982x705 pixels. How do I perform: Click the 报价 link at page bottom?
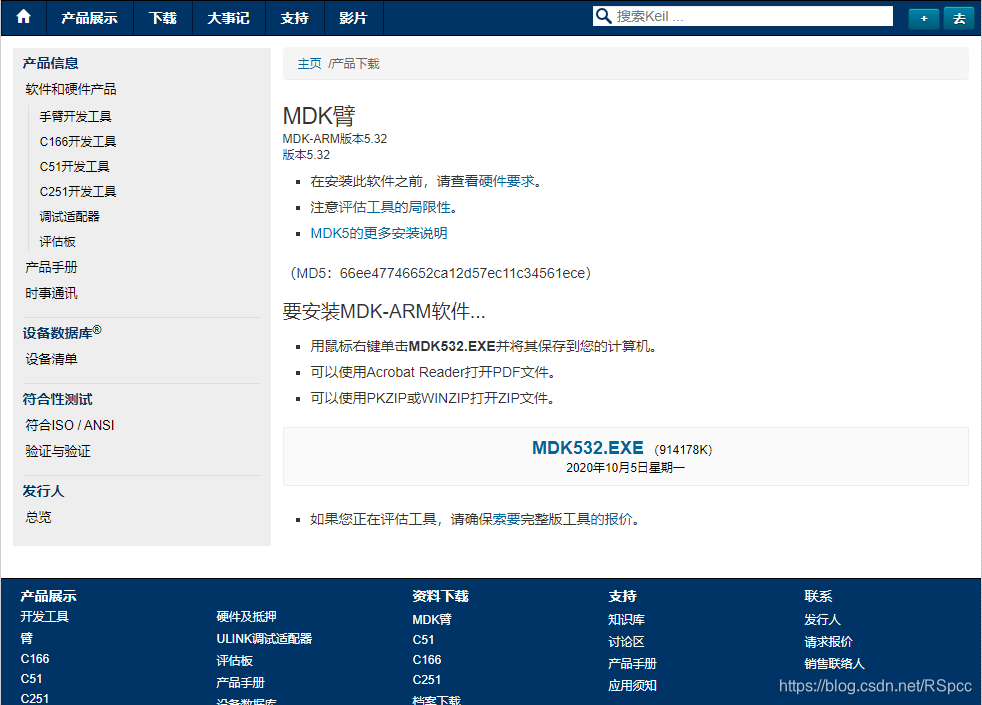click(x=622, y=519)
